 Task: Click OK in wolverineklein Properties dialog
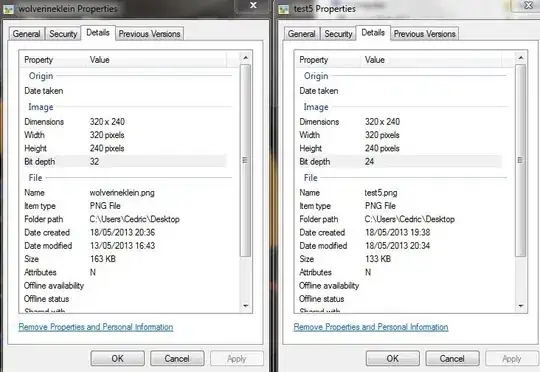[x=117, y=359]
